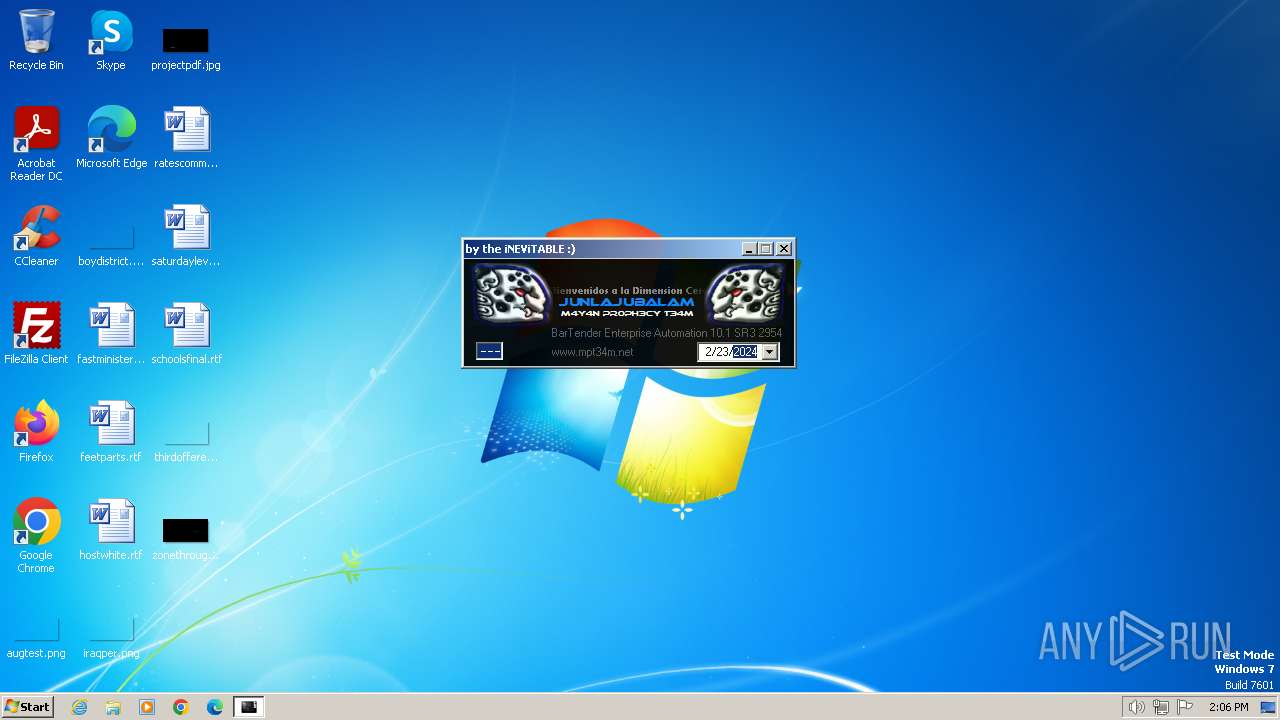Click the JUNLAJUBALAM banner text
The image size is (1280, 720).
coord(626,302)
